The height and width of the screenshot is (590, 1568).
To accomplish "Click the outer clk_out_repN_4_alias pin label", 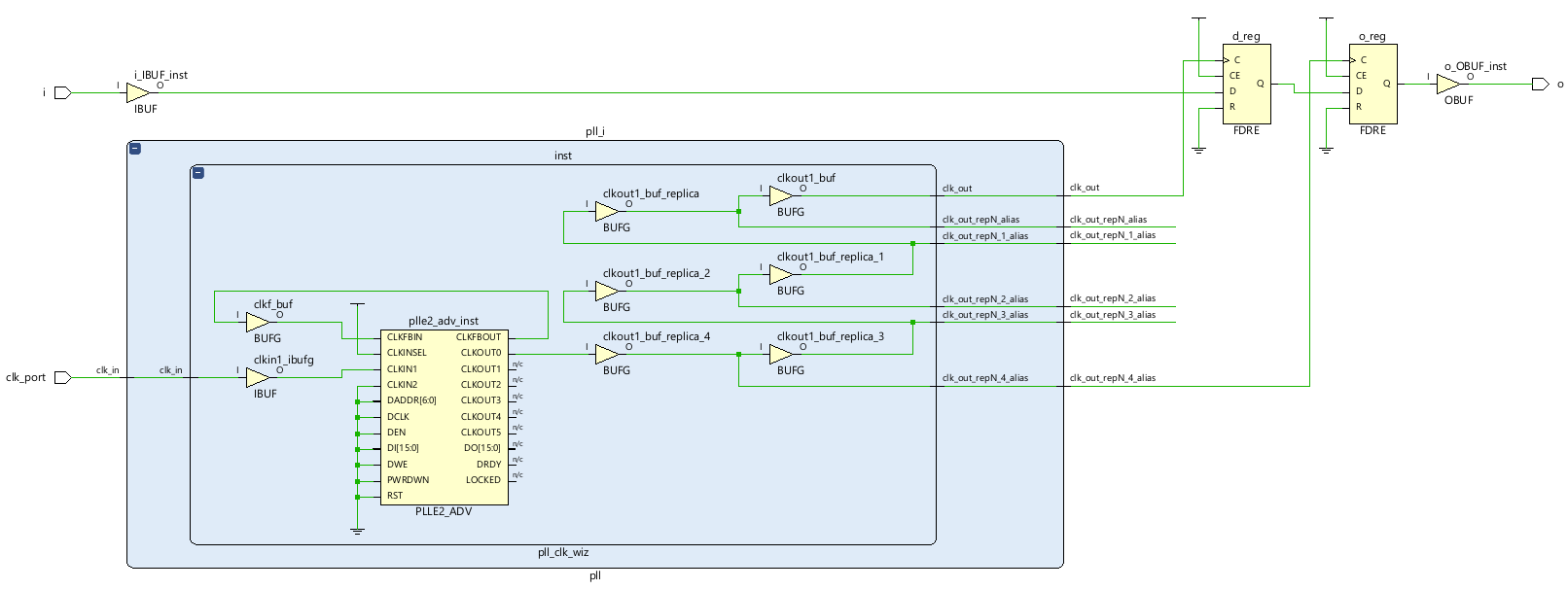I will (x=1113, y=378).
